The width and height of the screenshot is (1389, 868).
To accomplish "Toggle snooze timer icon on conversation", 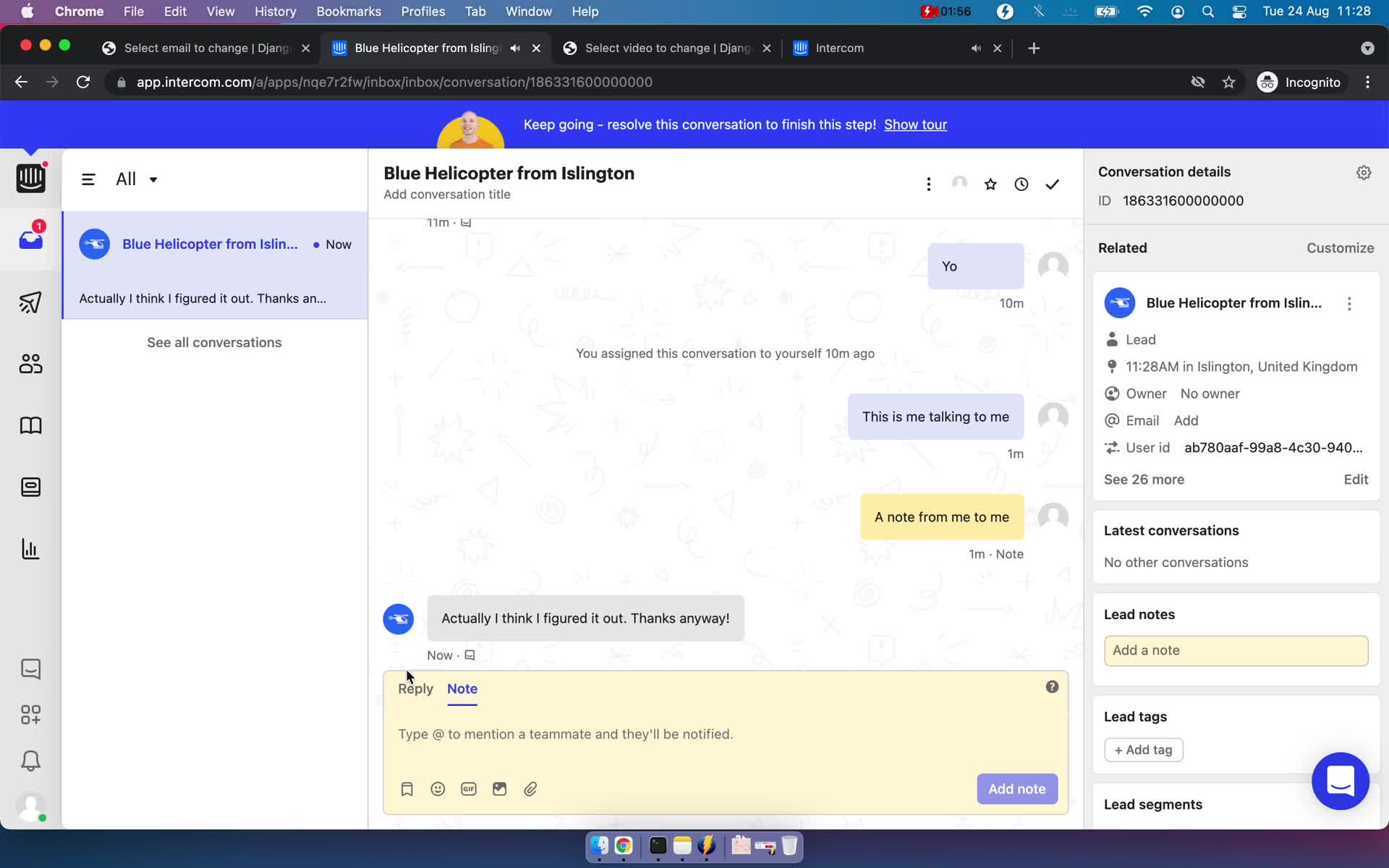I will pyautogui.click(x=1021, y=183).
